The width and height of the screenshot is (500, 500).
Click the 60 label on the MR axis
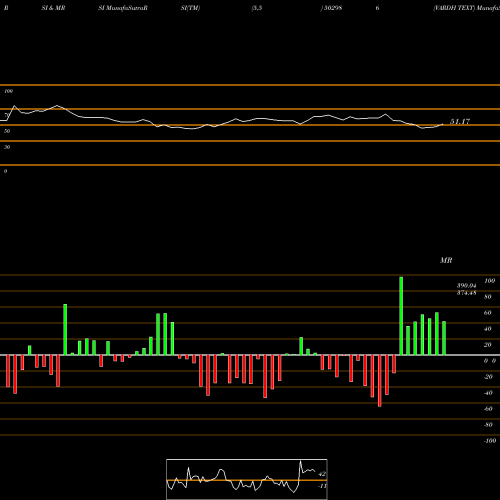[487, 313]
